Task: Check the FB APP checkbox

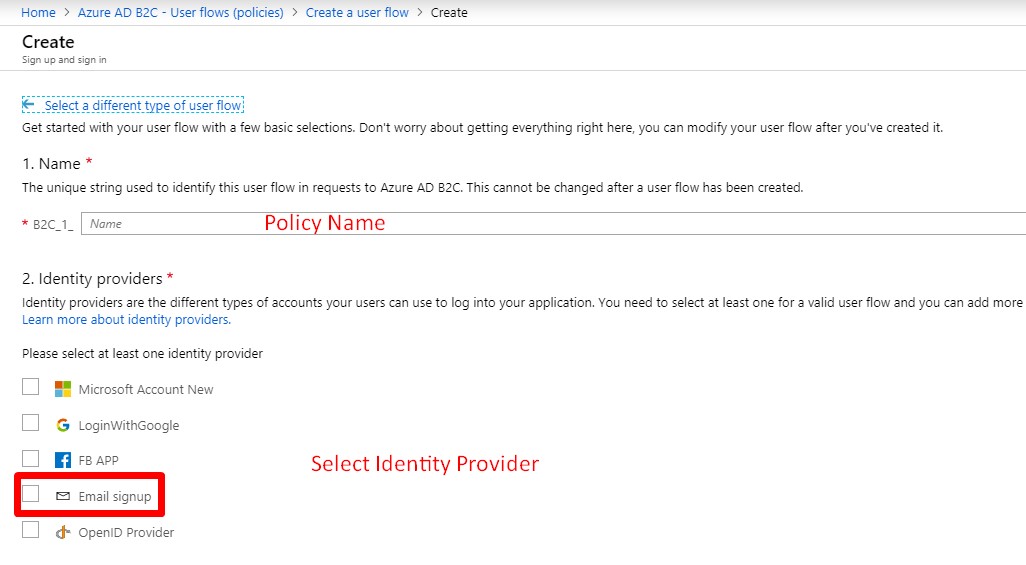Action: click(31, 458)
